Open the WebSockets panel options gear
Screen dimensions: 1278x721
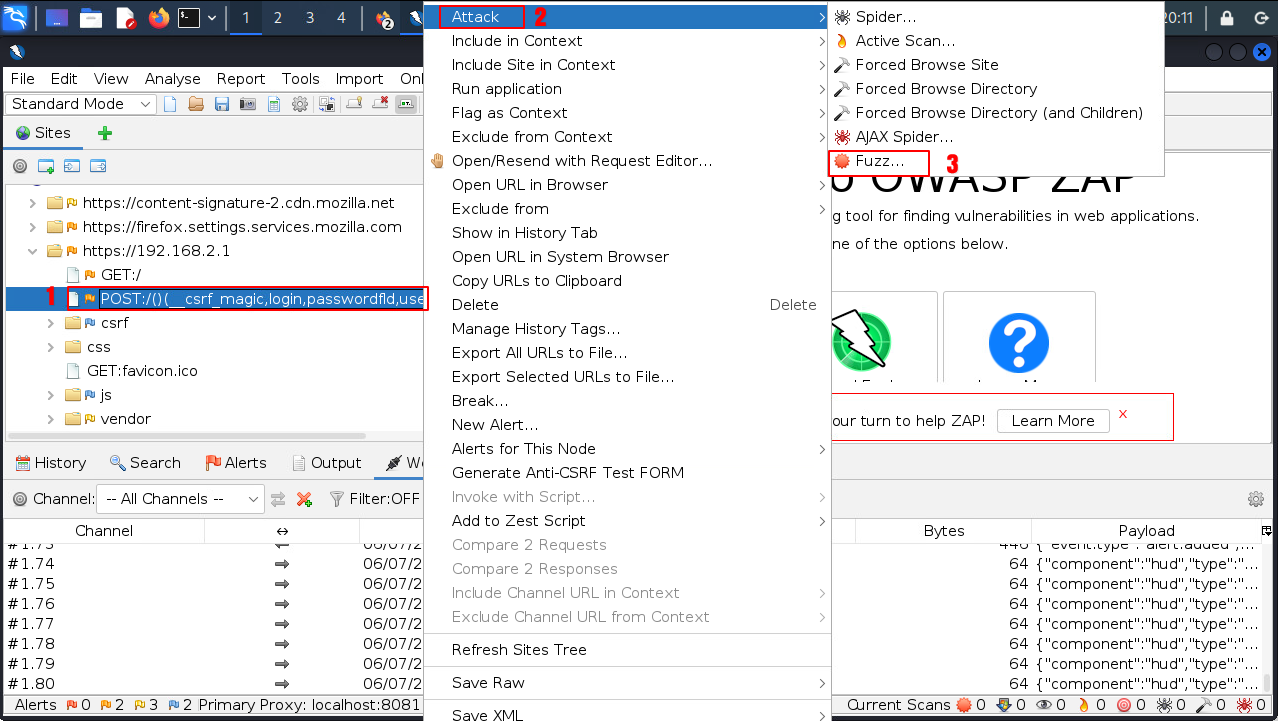[1255, 499]
